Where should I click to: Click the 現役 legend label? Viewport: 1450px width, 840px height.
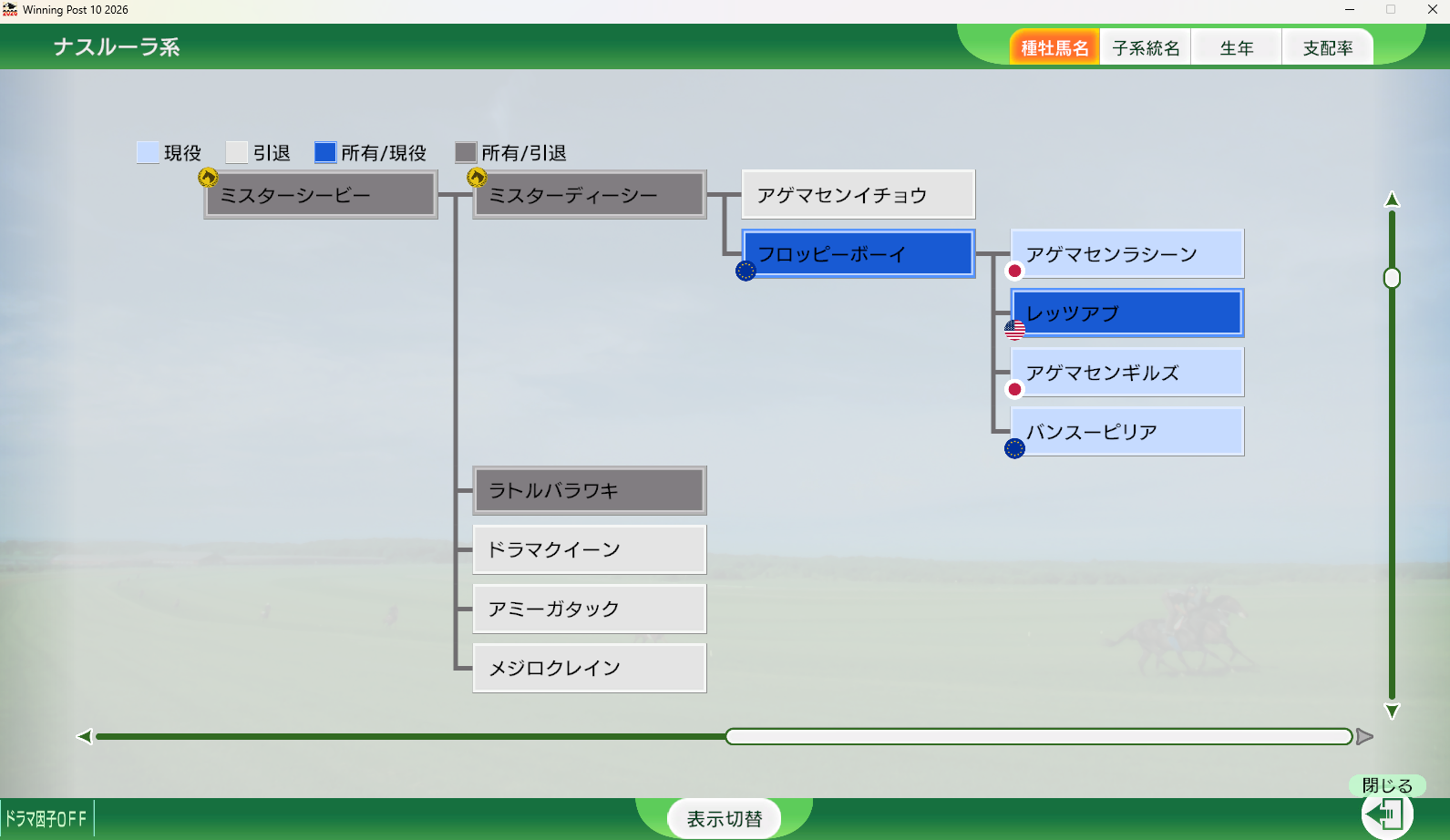click(x=182, y=153)
